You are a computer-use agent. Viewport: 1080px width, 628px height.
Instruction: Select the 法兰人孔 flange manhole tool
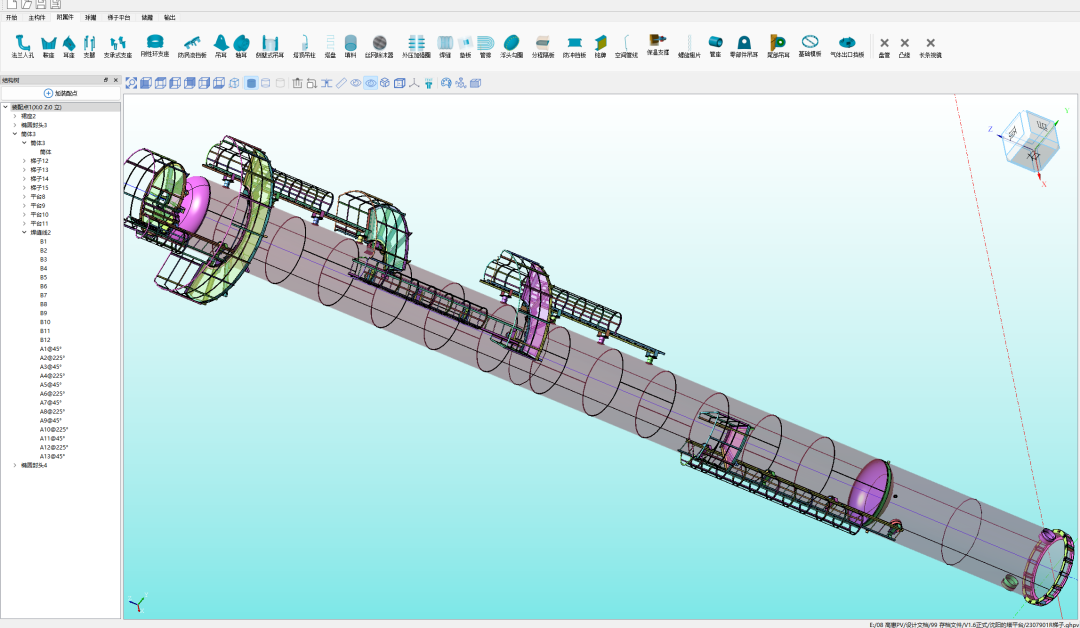click(x=22, y=47)
